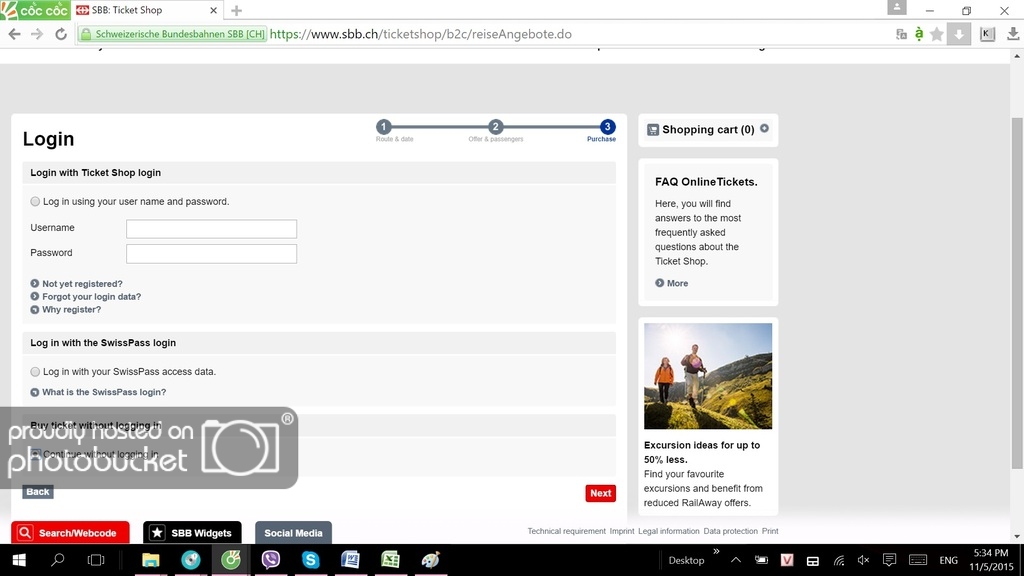This screenshot has height=576, width=1024.
Task: Click the Back button
Action: pos(38,492)
